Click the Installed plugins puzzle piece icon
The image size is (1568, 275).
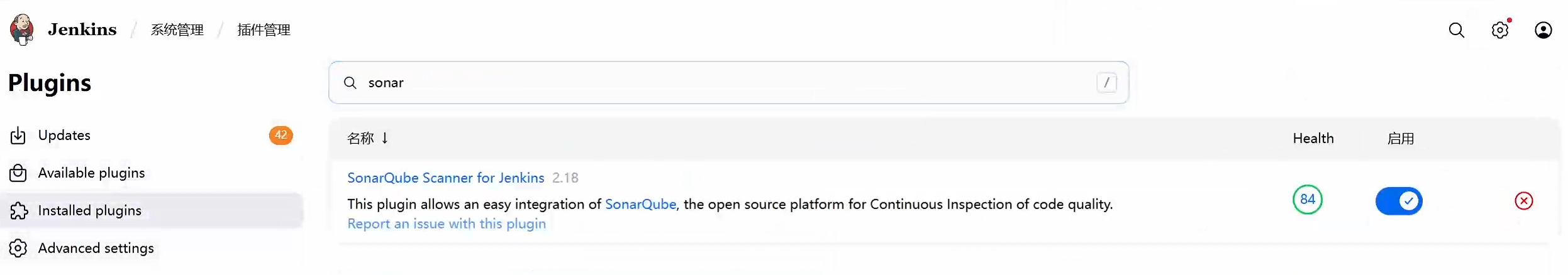19,211
